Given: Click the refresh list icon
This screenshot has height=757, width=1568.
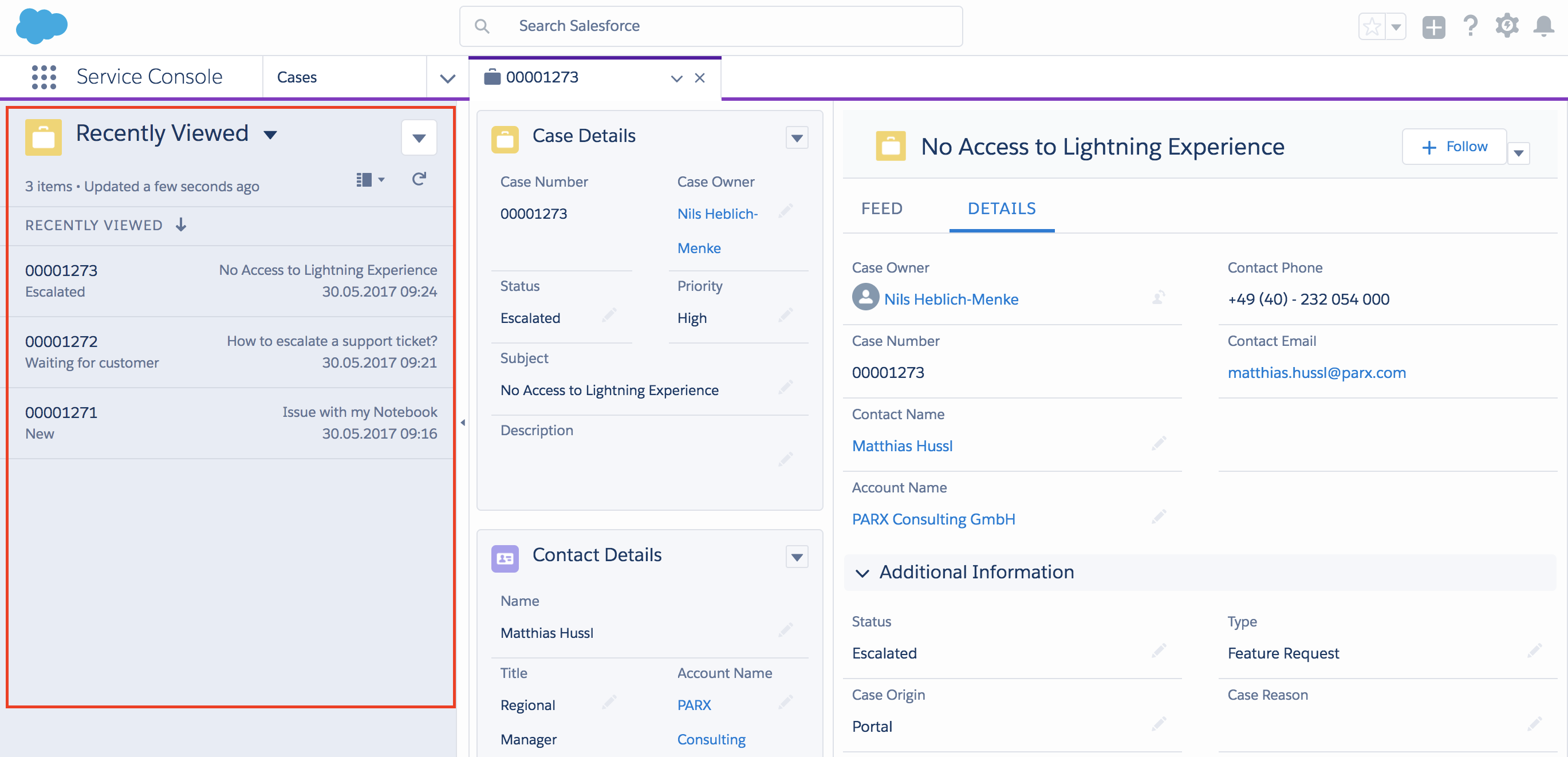Looking at the screenshot, I should click(419, 179).
